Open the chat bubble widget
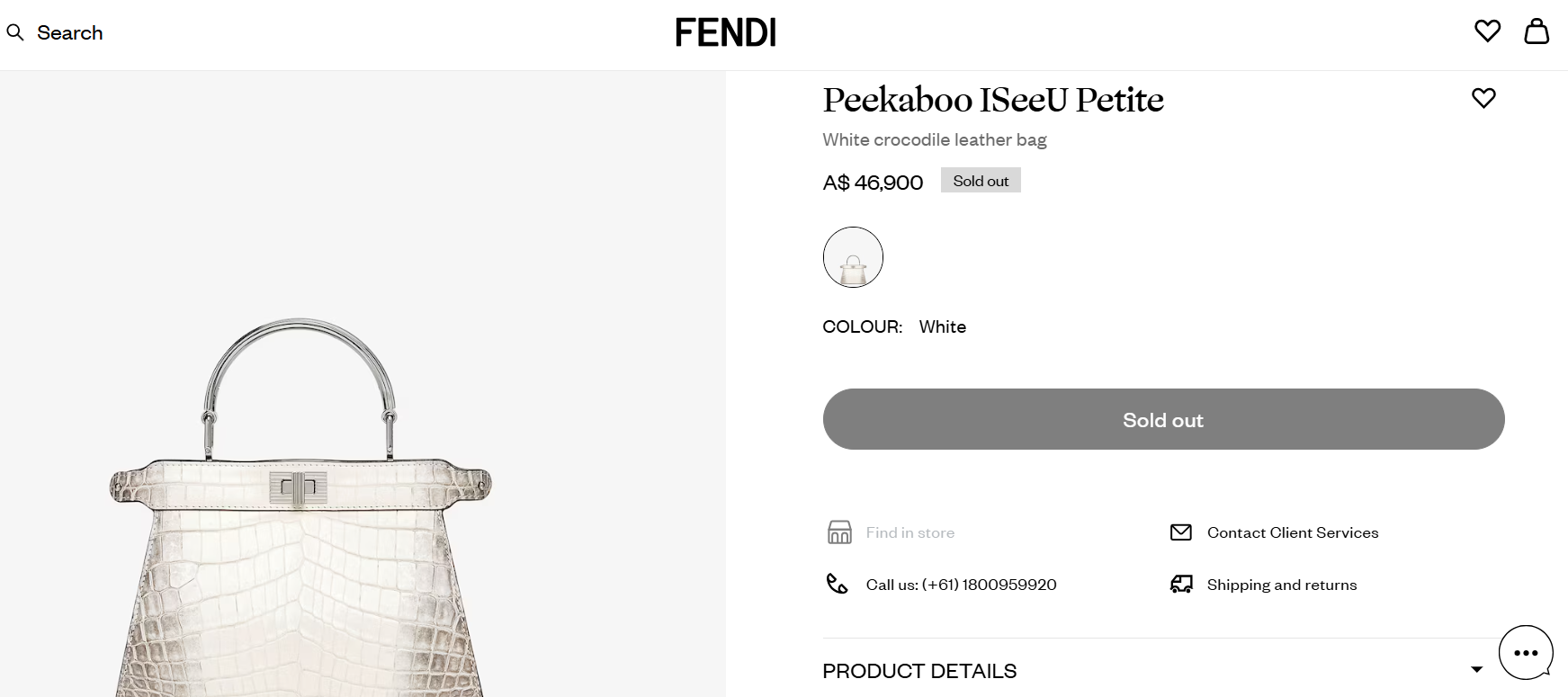The width and height of the screenshot is (1568, 697). click(x=1526, y=653)
